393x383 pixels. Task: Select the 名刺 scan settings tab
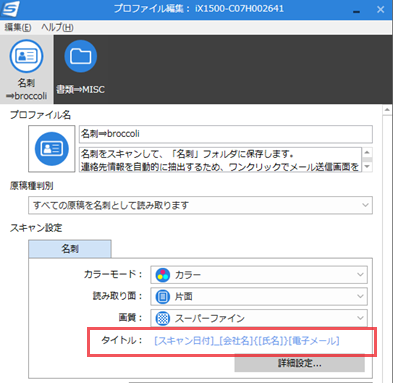70,249
